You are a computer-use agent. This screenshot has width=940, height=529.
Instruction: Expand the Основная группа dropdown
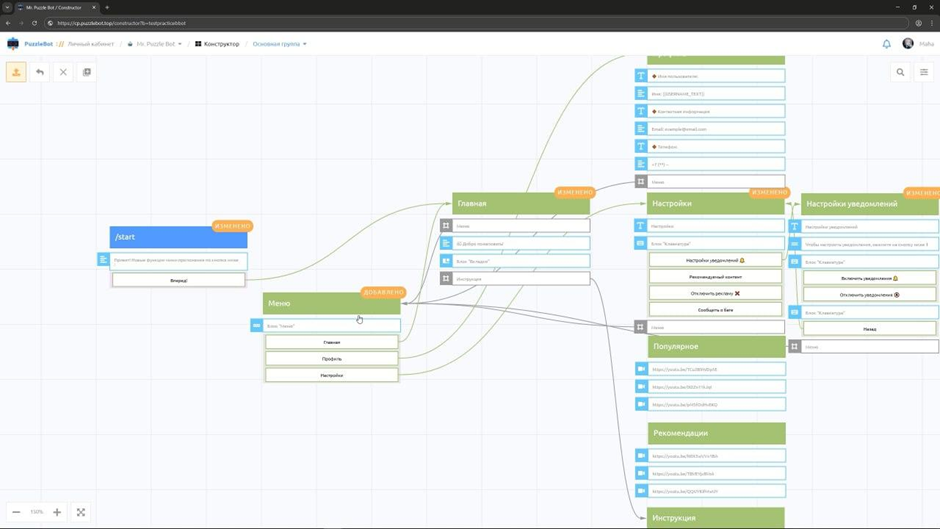(279, 44)
